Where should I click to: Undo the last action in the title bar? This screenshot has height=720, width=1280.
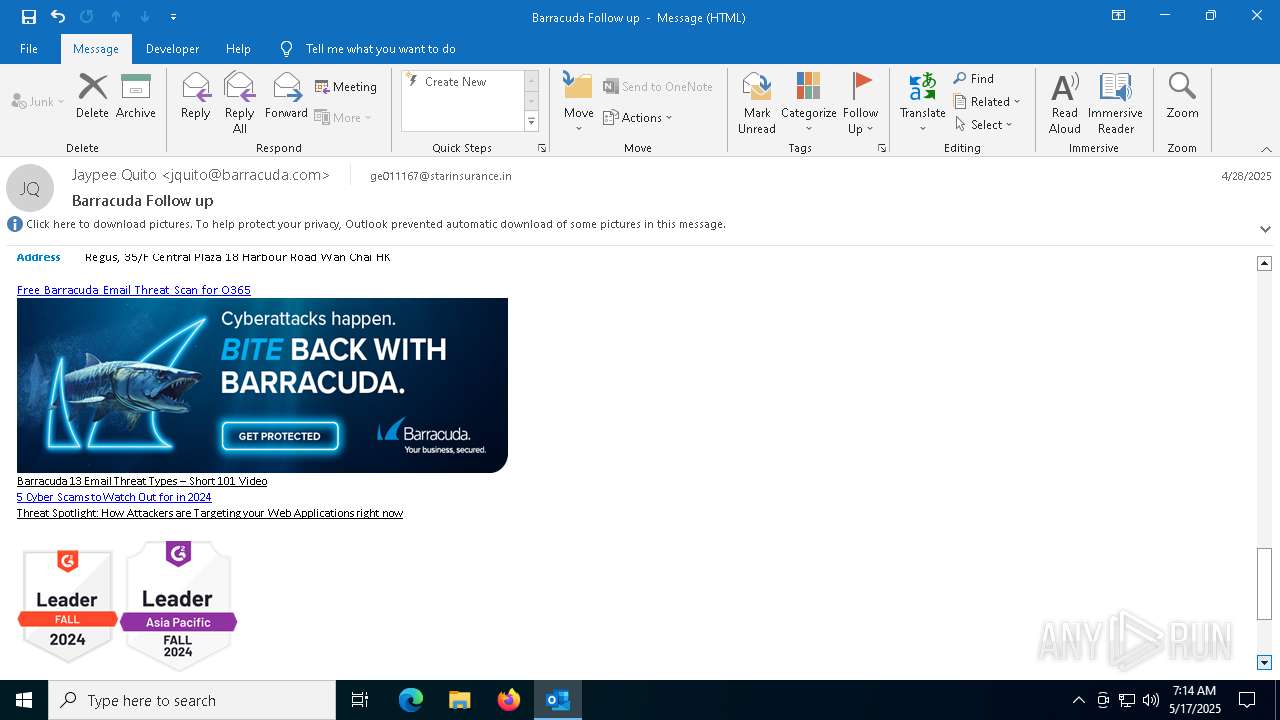58,17
